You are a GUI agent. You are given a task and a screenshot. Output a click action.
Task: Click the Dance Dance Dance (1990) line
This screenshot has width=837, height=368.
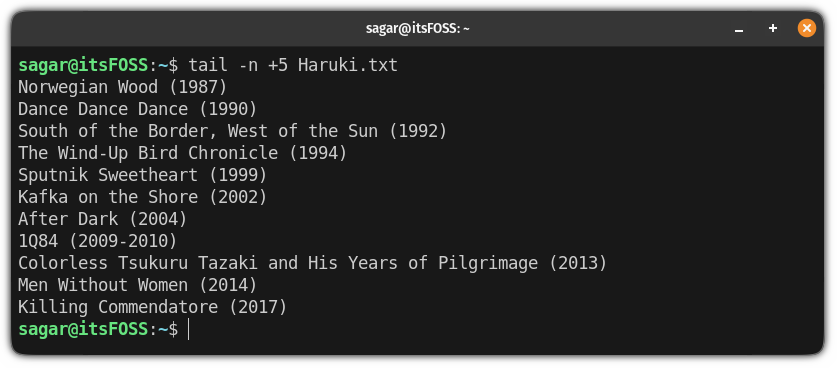point(138,109)
